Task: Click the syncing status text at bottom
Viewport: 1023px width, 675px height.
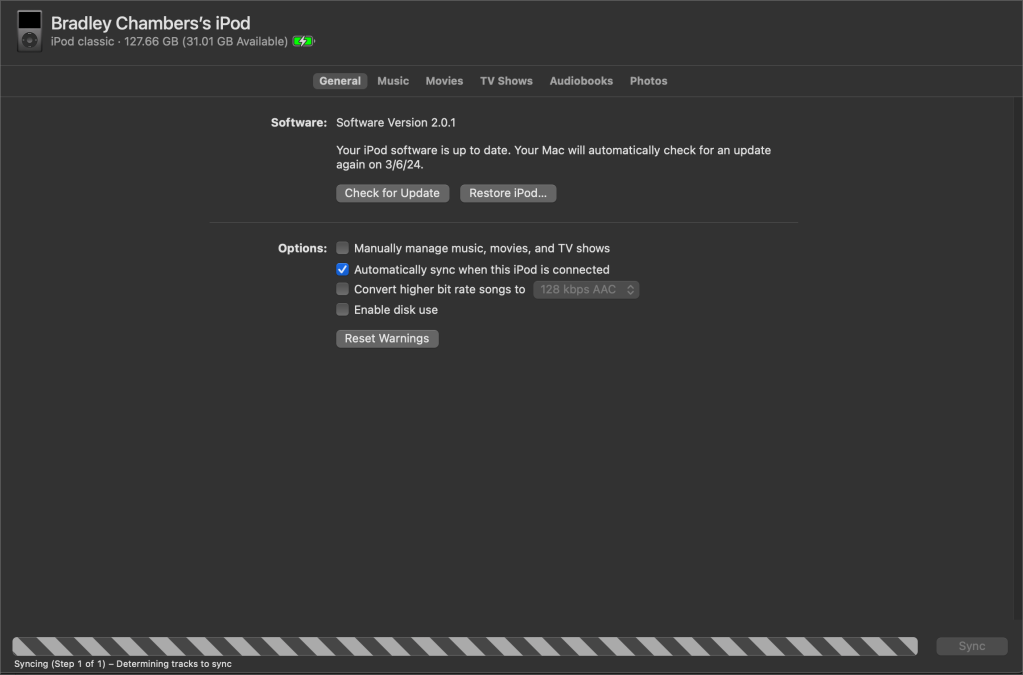Action: coord(123,664)
